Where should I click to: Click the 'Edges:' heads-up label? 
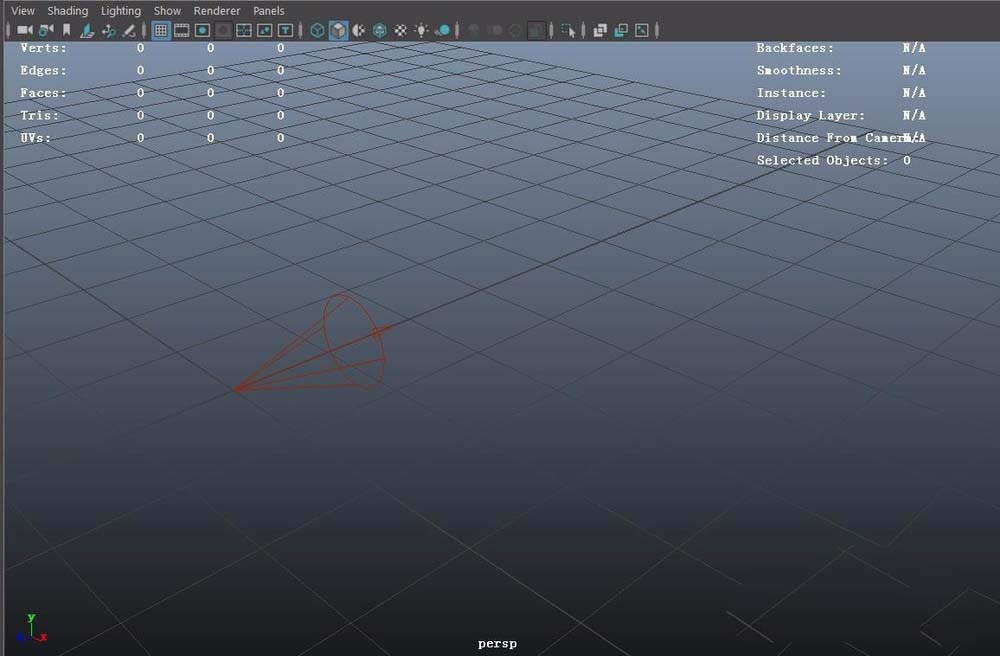click(43, 70)
